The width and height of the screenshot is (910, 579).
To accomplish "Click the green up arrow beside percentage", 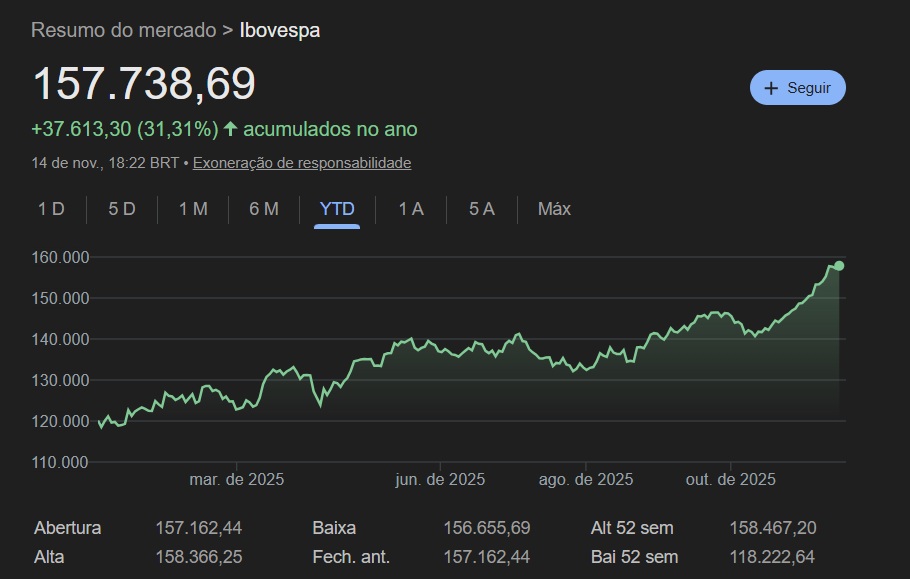I will tap(231, 129).
